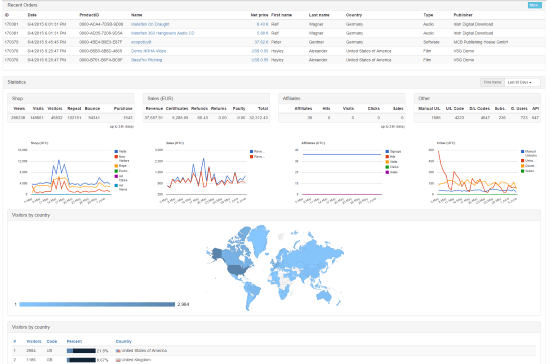Click the blue Manual Unlocks legend swatch in Other chart
The height and width of the screenshot is (364, 553).
click(522, 151)
